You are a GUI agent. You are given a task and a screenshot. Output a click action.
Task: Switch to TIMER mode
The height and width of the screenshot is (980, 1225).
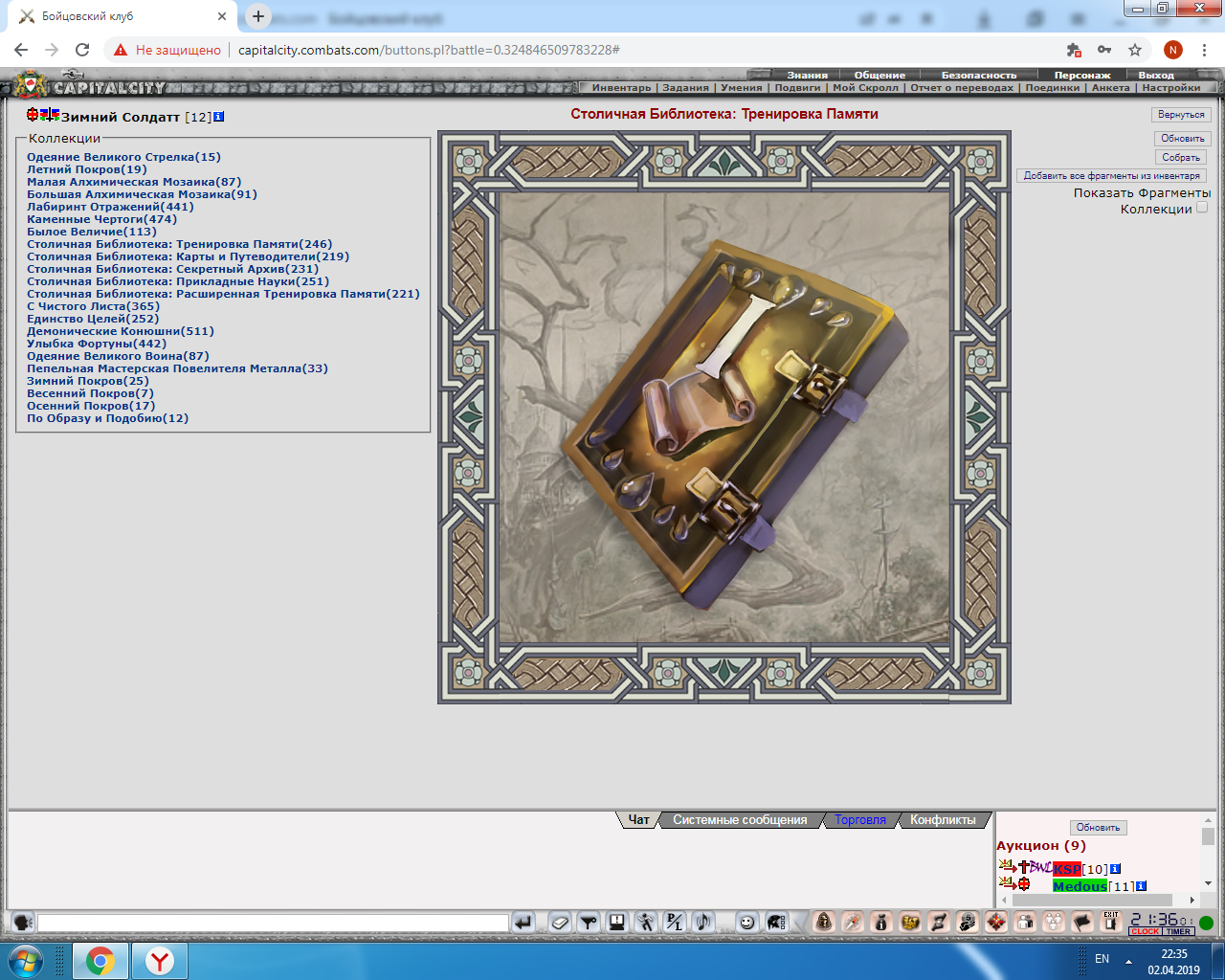[1179, 931]
